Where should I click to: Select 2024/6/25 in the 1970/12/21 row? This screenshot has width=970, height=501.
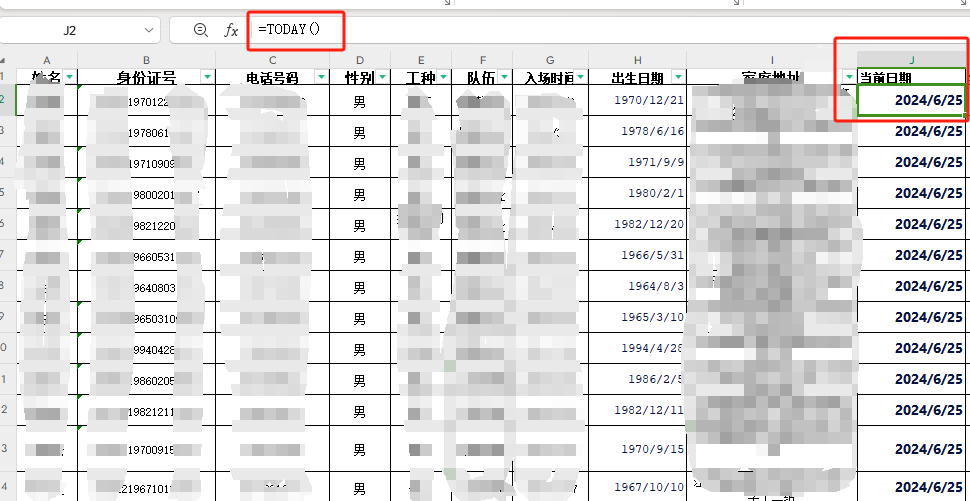click(x=912, y=100)
